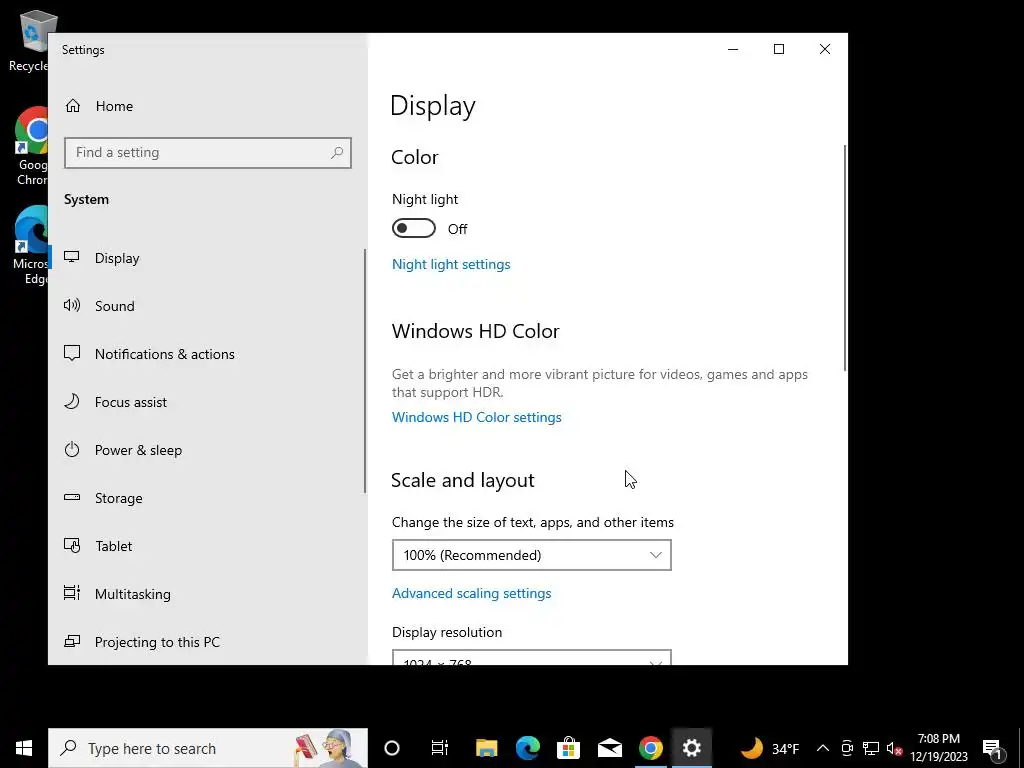Open the Display resolution dropdown
The width and height of the screenshot is (1024, 768).
(532, 658)
